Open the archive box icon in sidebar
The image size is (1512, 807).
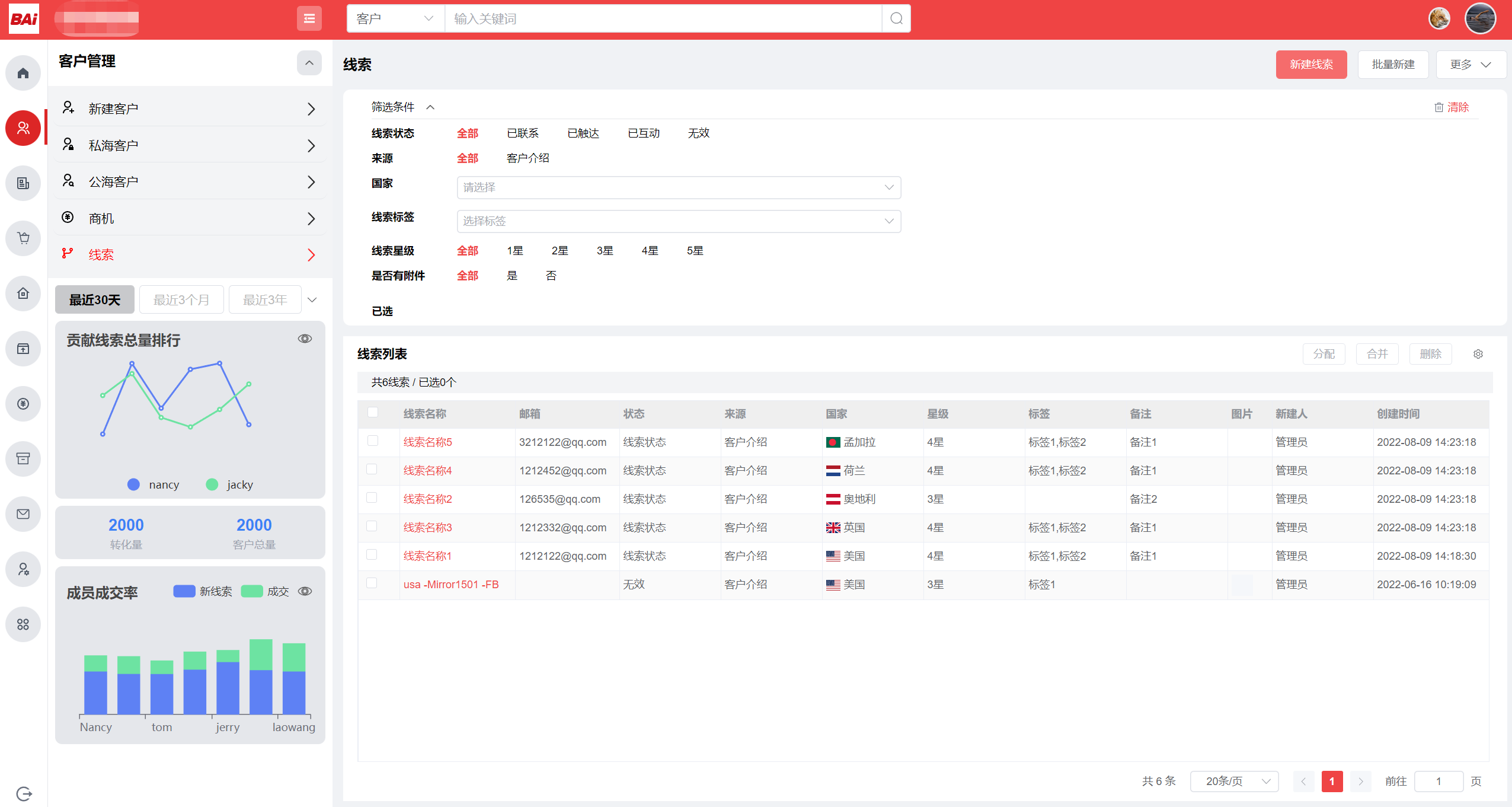[x=23, y=459]
